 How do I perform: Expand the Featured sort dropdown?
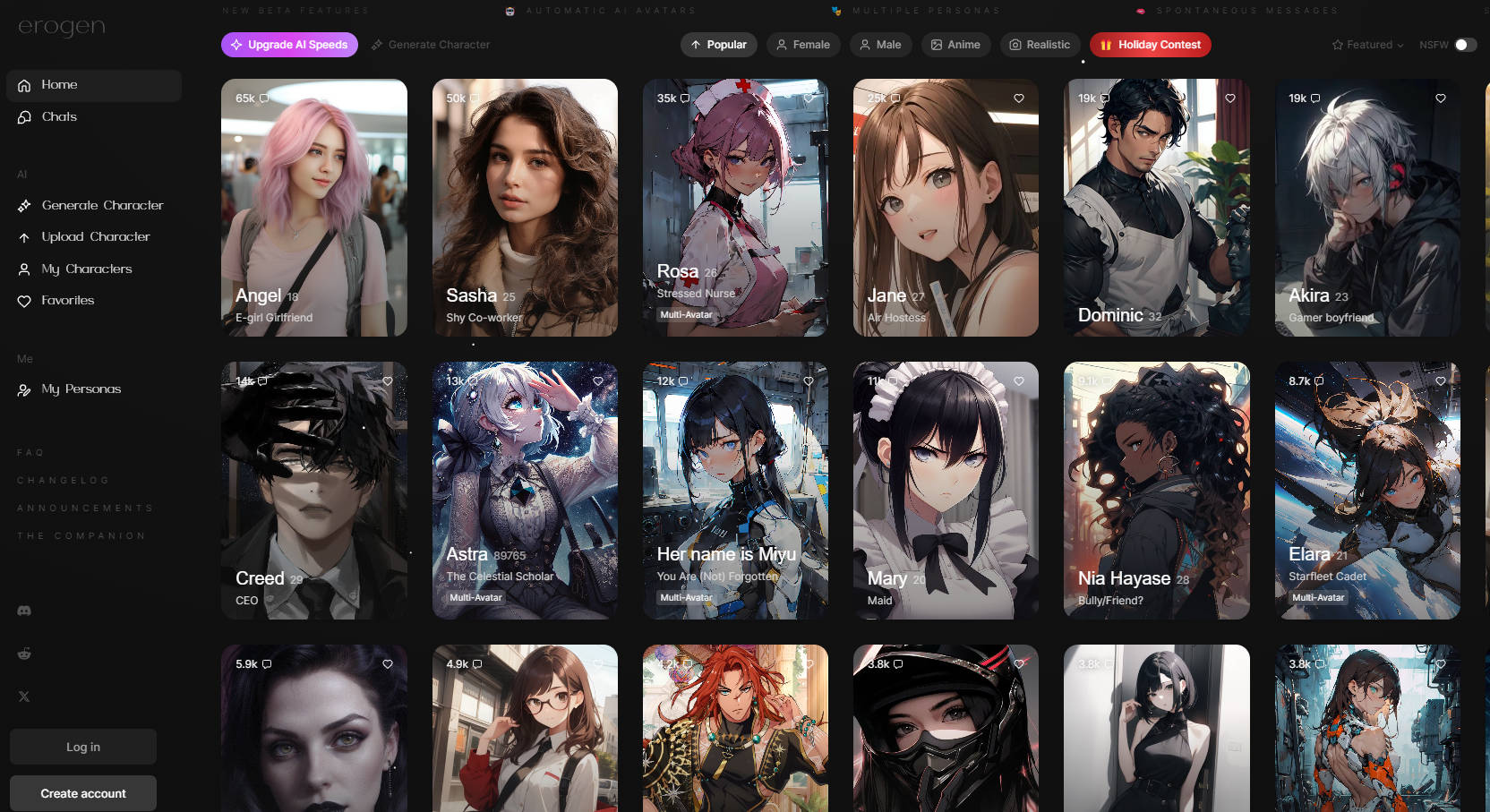click(1367, 44)
